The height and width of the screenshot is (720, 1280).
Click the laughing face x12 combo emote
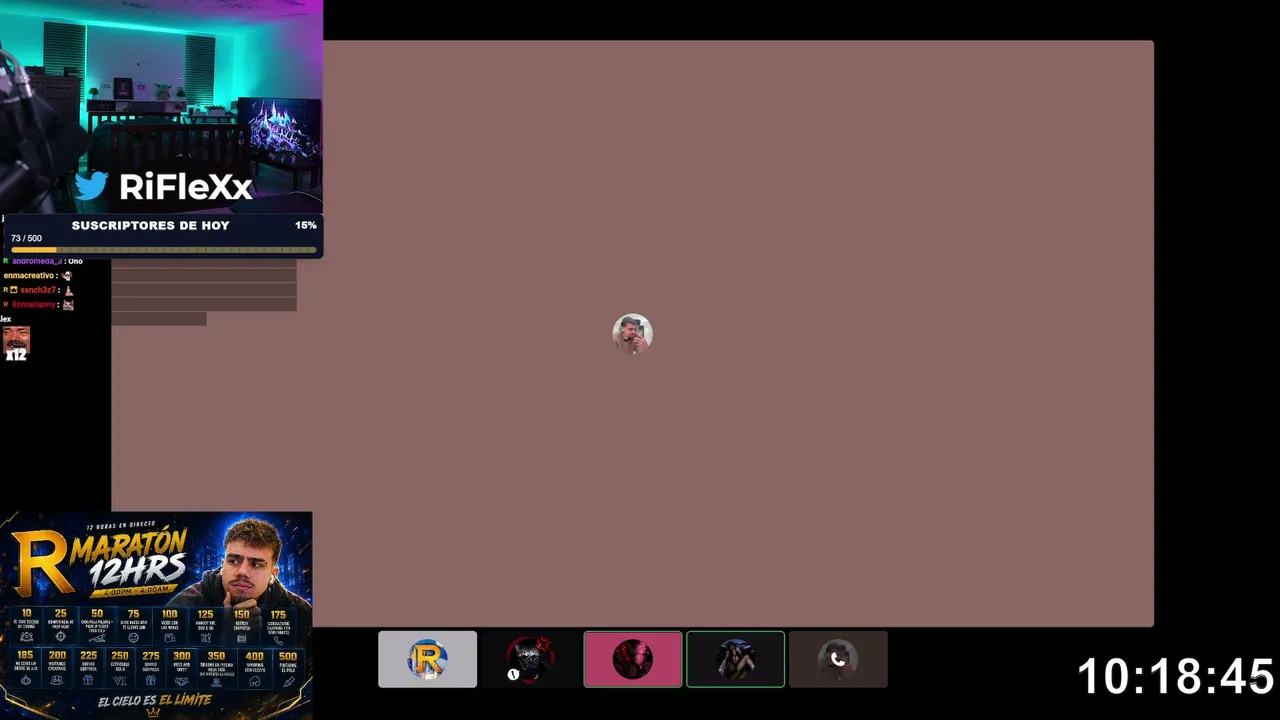coord(16,343)
